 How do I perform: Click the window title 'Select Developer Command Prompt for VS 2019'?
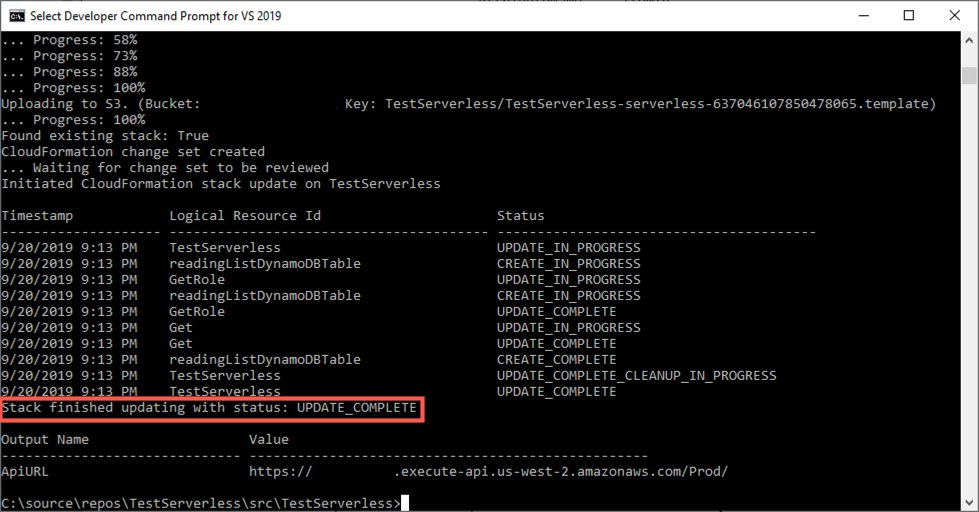pyautogui.click(x=155, y=16)
